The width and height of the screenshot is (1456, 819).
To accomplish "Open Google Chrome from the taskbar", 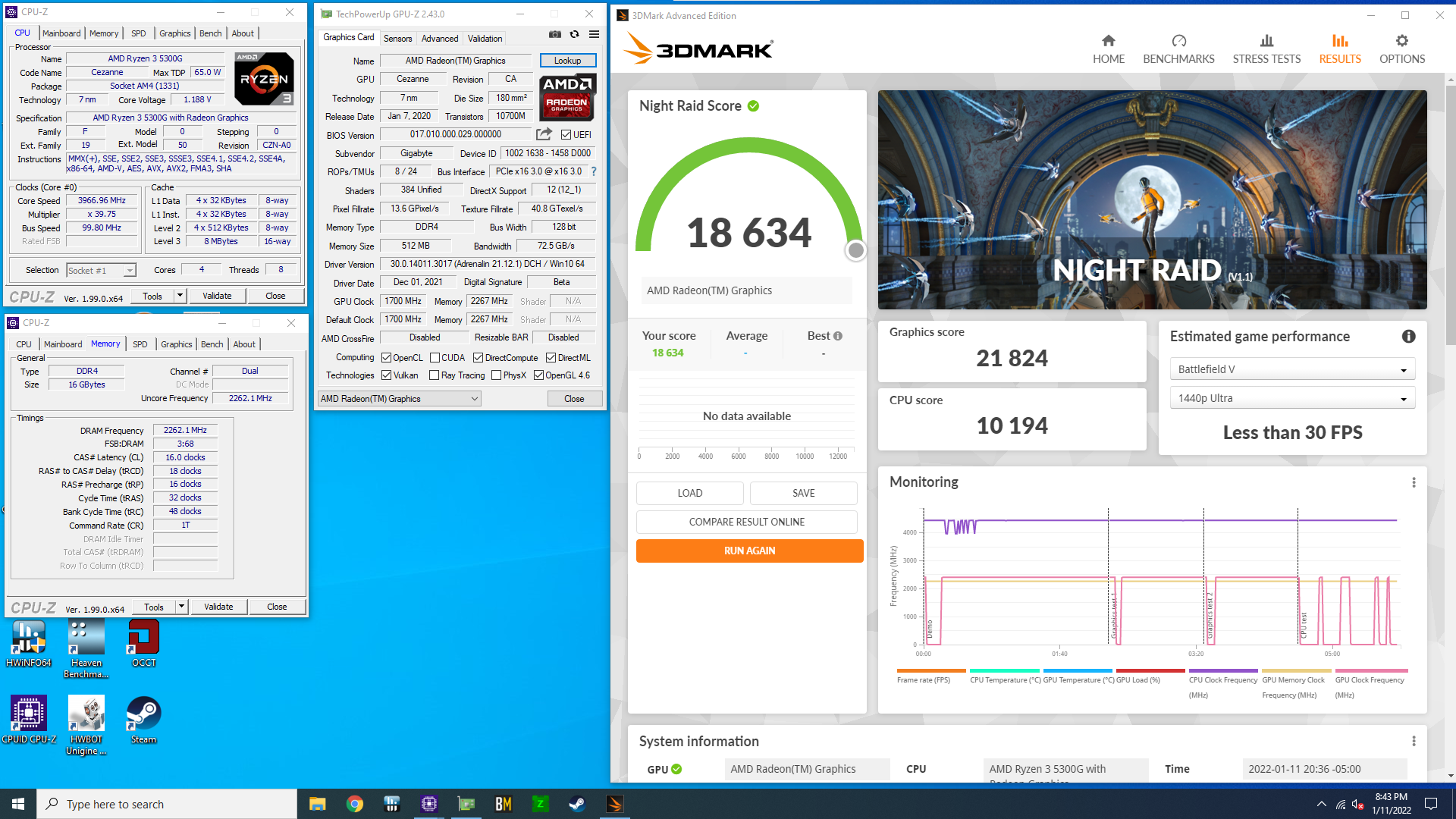I will pyautogui.click(x=354, y=804).
